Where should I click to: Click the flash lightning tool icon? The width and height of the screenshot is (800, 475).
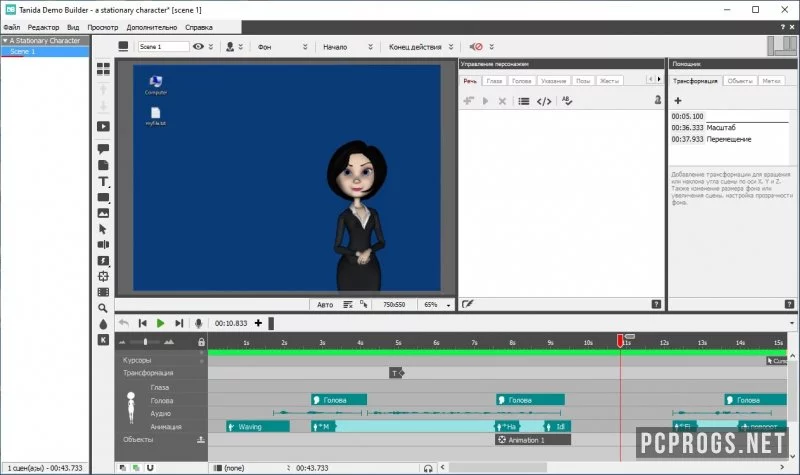(x=103, y=261)
